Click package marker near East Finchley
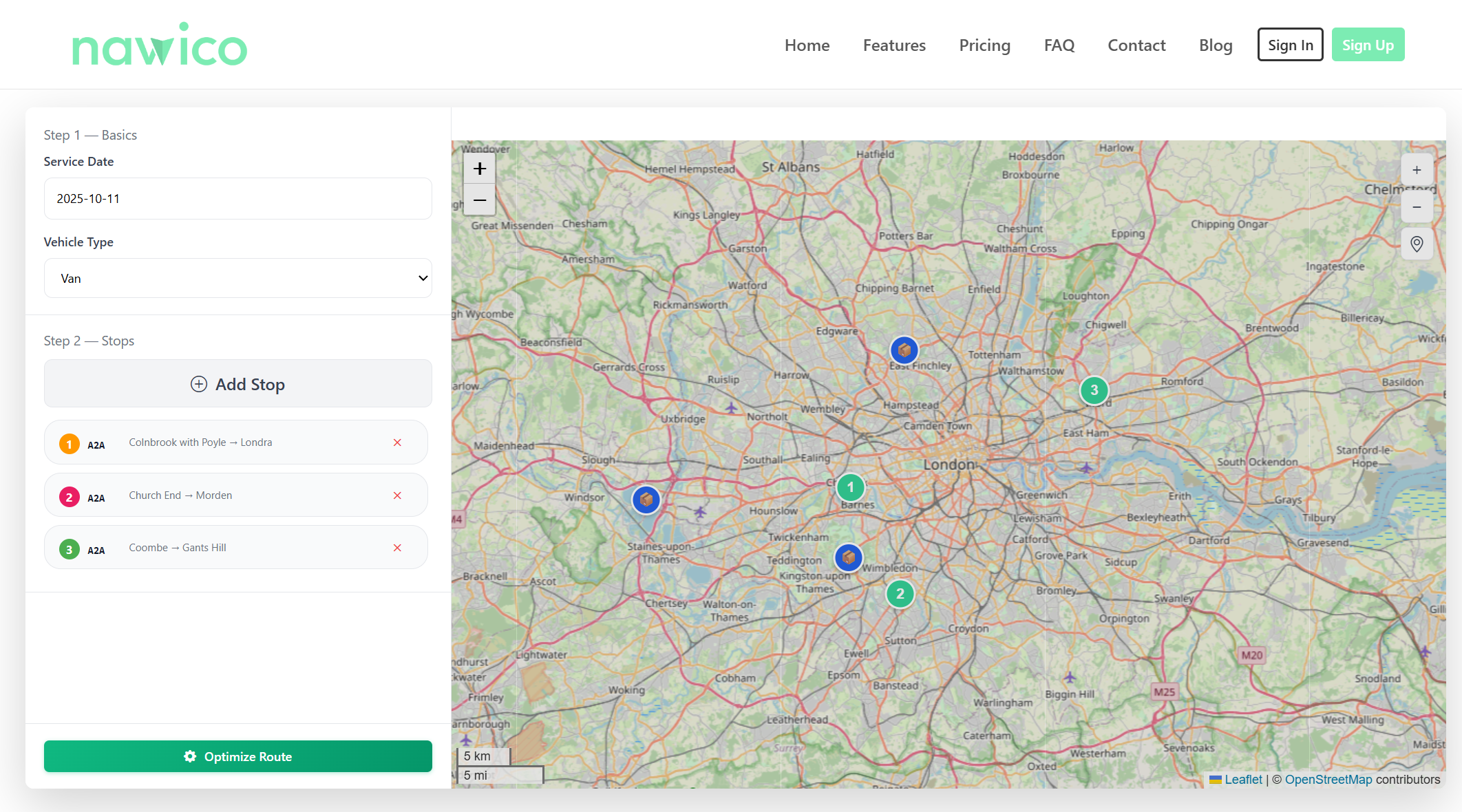 click(904, 350)
